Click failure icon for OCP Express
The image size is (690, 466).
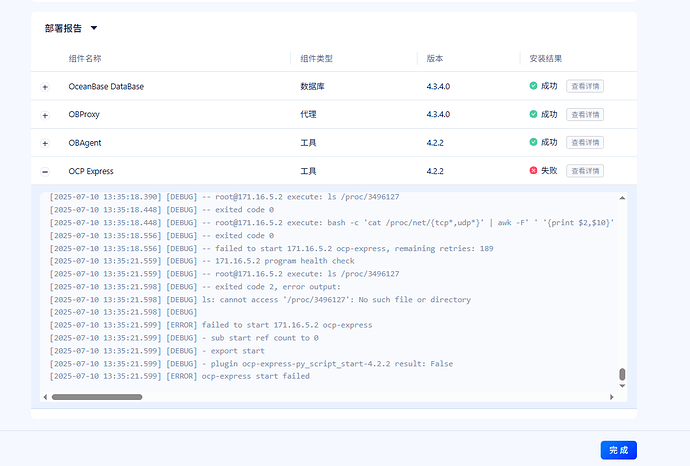[x=533, y=170]
